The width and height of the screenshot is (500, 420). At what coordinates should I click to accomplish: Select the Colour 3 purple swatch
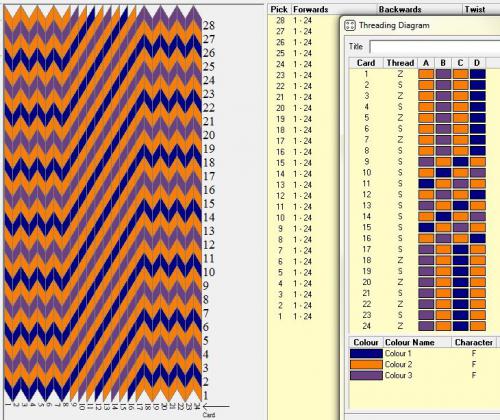tap(366, 375)
